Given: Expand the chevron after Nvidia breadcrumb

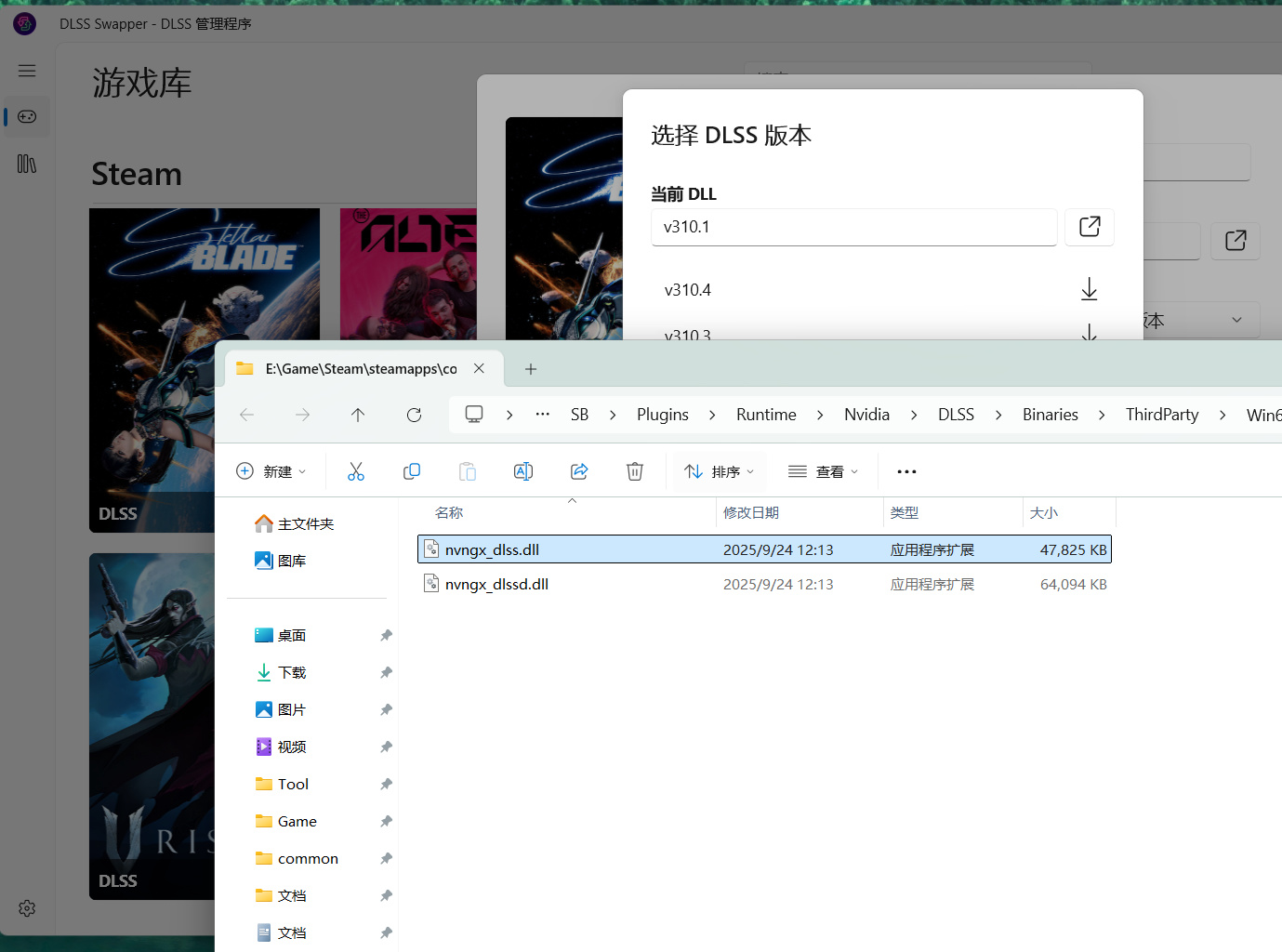Looking at the screenshot, I should tap(914, 415).
